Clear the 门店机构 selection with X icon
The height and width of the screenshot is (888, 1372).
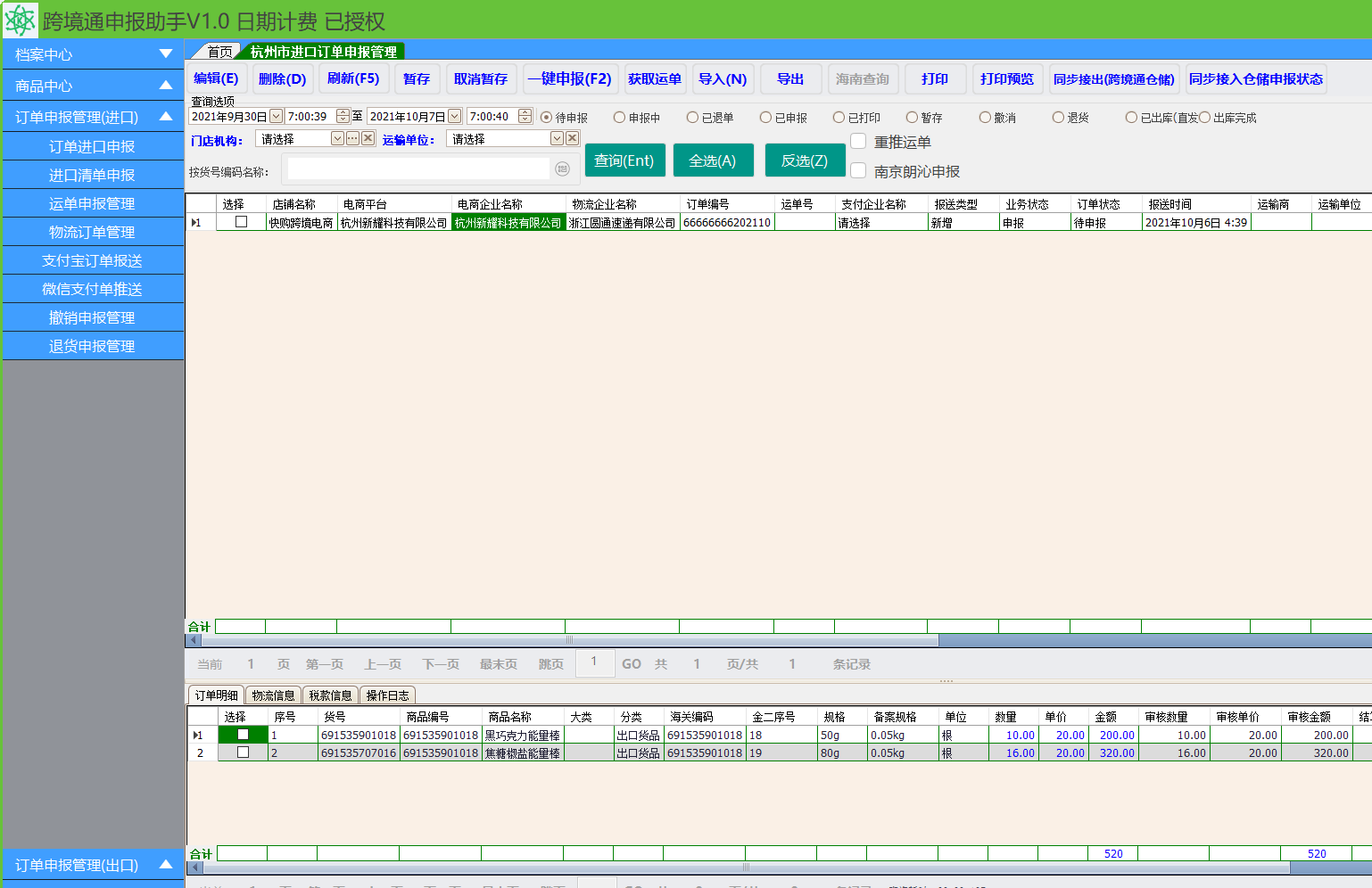tap(368, 138)
